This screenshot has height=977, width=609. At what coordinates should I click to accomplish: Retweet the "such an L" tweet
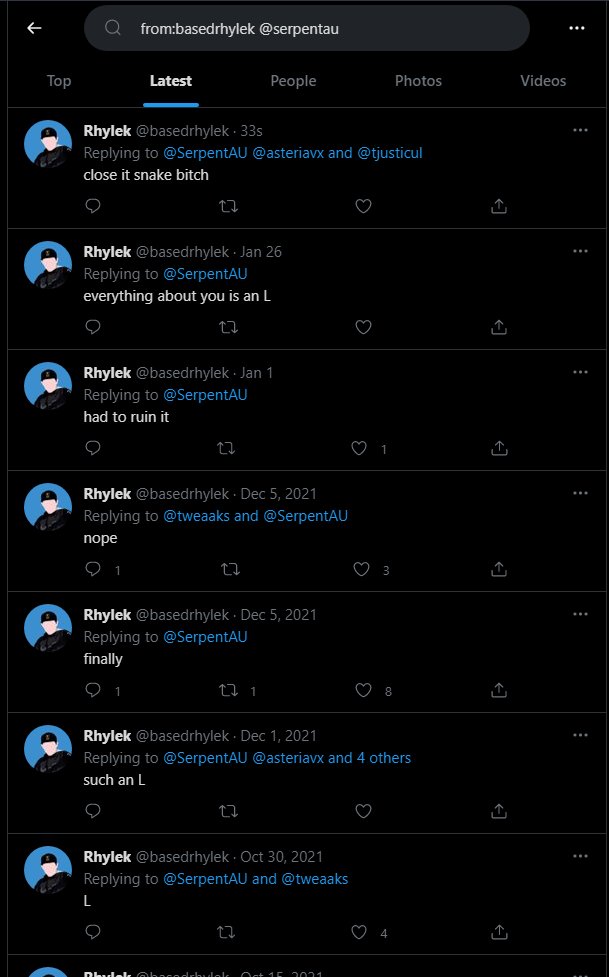pos(229,811)
